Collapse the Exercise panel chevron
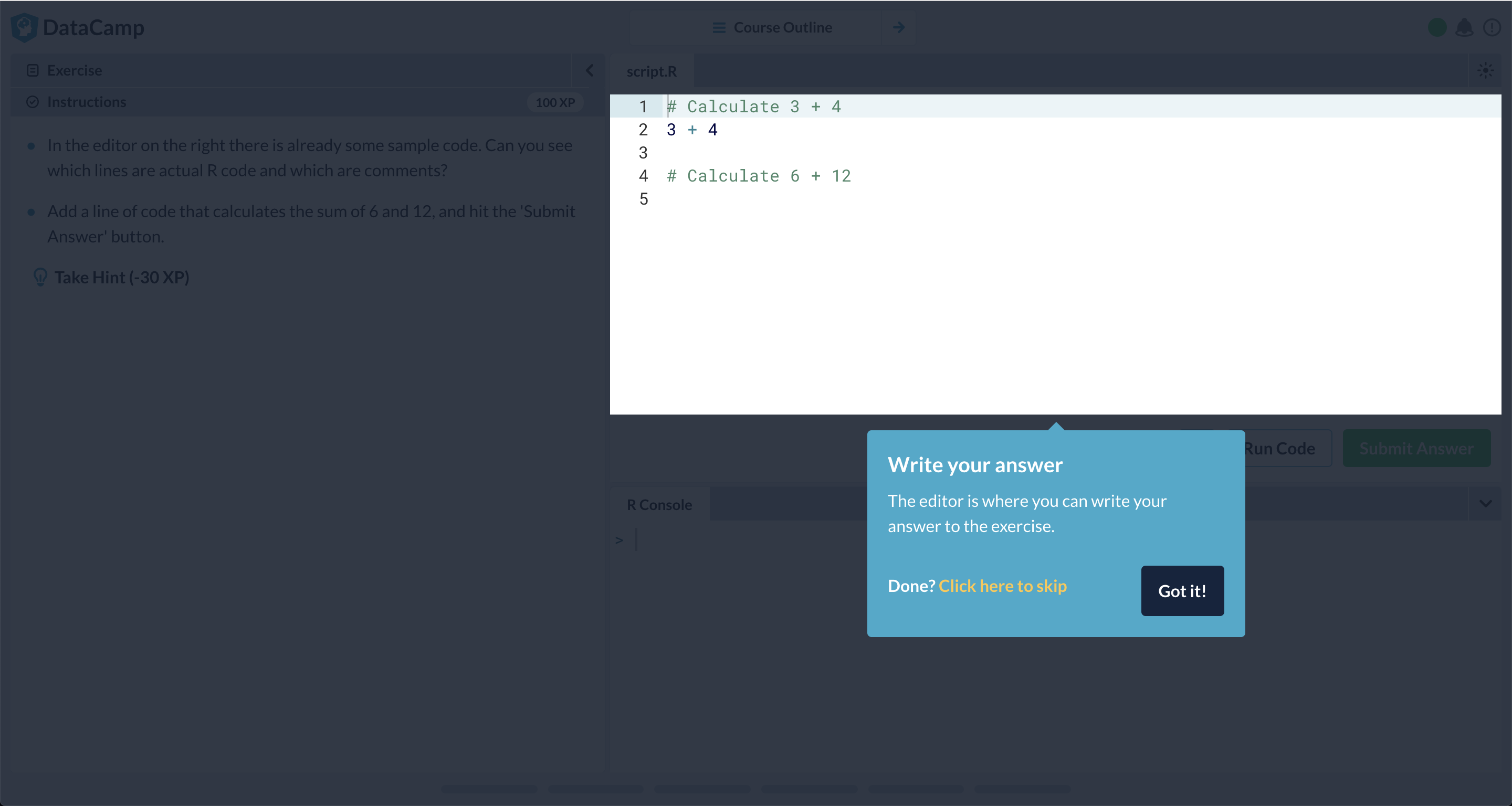Viewport: 1512px width, 806px height. (x=589, y=70)
